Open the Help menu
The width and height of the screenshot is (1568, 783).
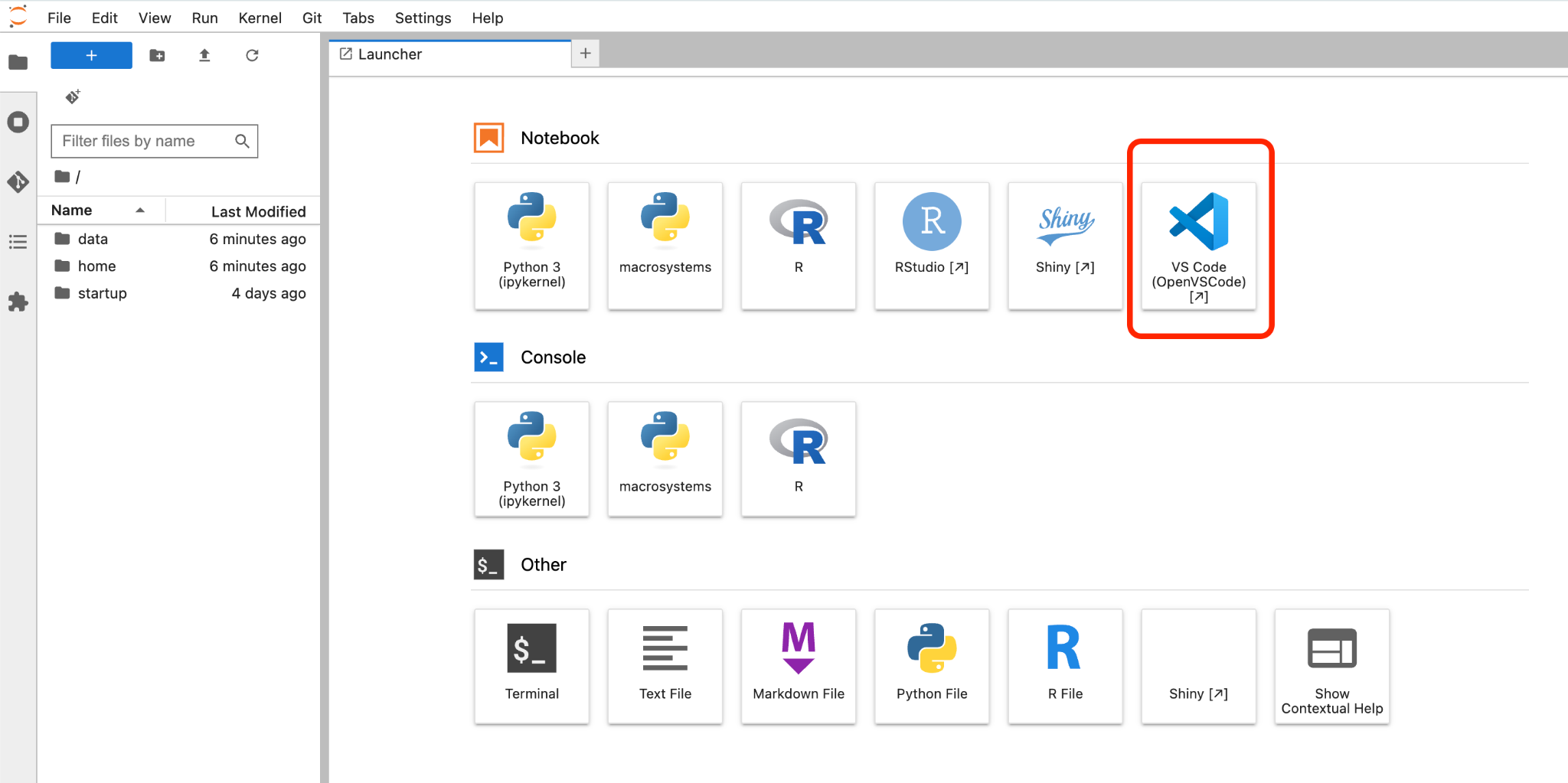(487, 18)
